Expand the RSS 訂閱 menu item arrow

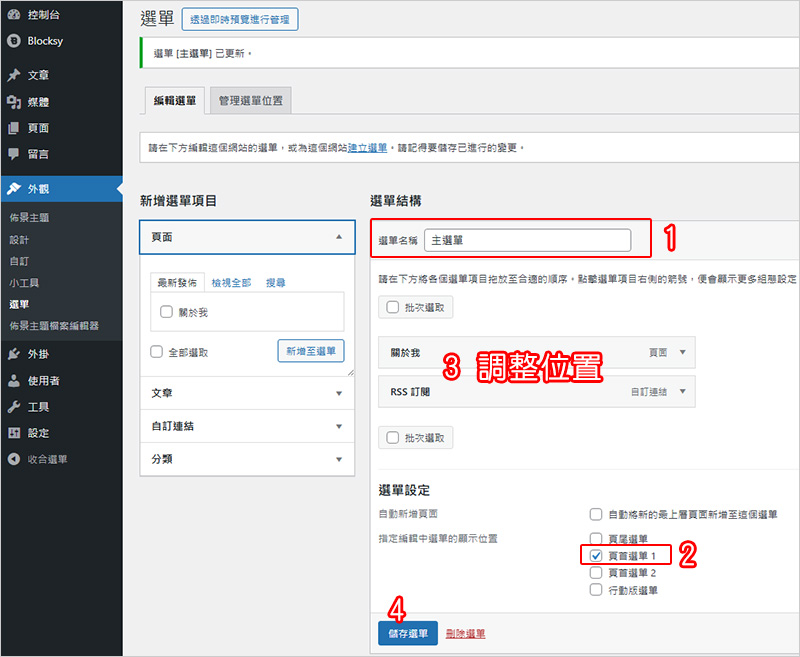682,393
